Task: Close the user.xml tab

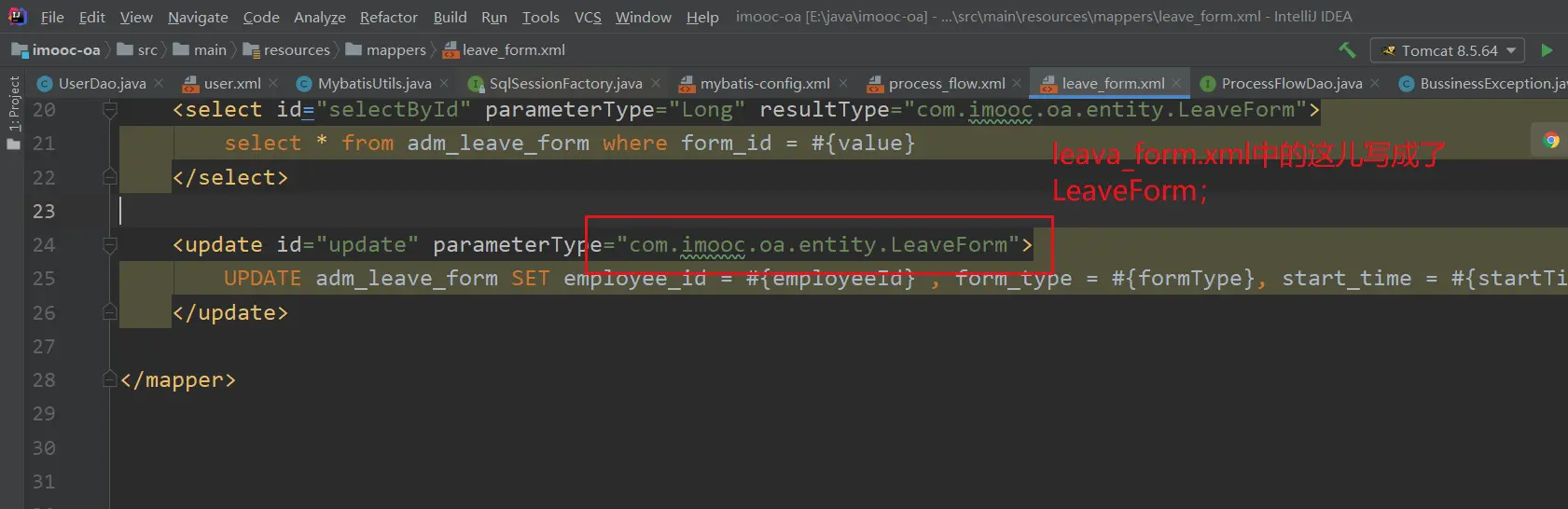Action: 273,83
